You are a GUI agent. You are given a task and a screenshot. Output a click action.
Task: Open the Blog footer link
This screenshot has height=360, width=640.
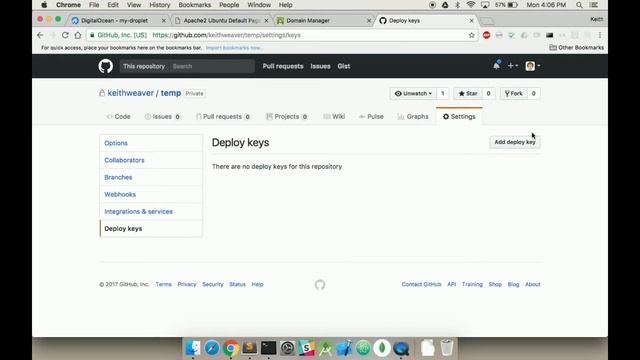coord(513,284)
